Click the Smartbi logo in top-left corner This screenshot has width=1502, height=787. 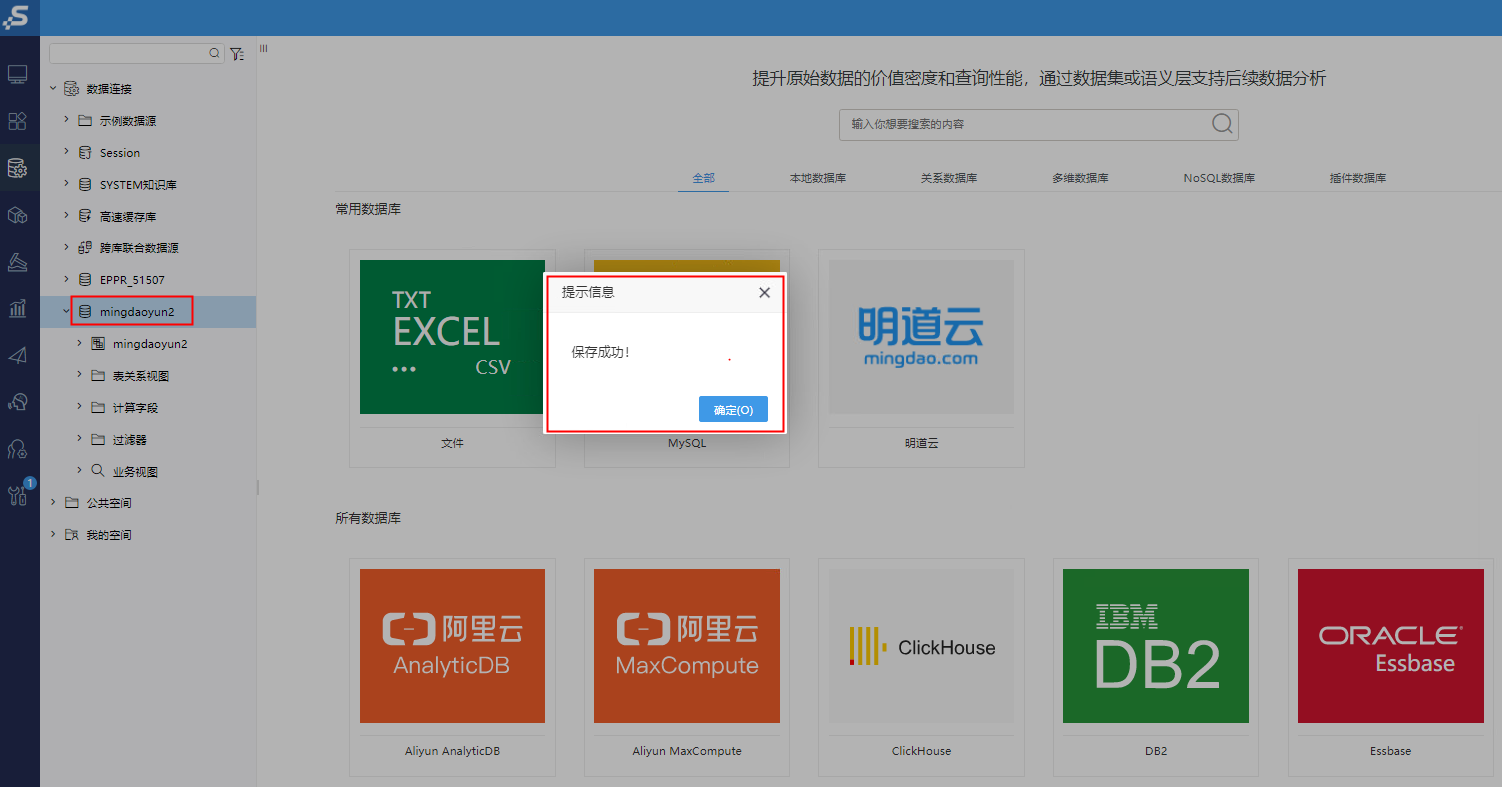coord(16,17)
